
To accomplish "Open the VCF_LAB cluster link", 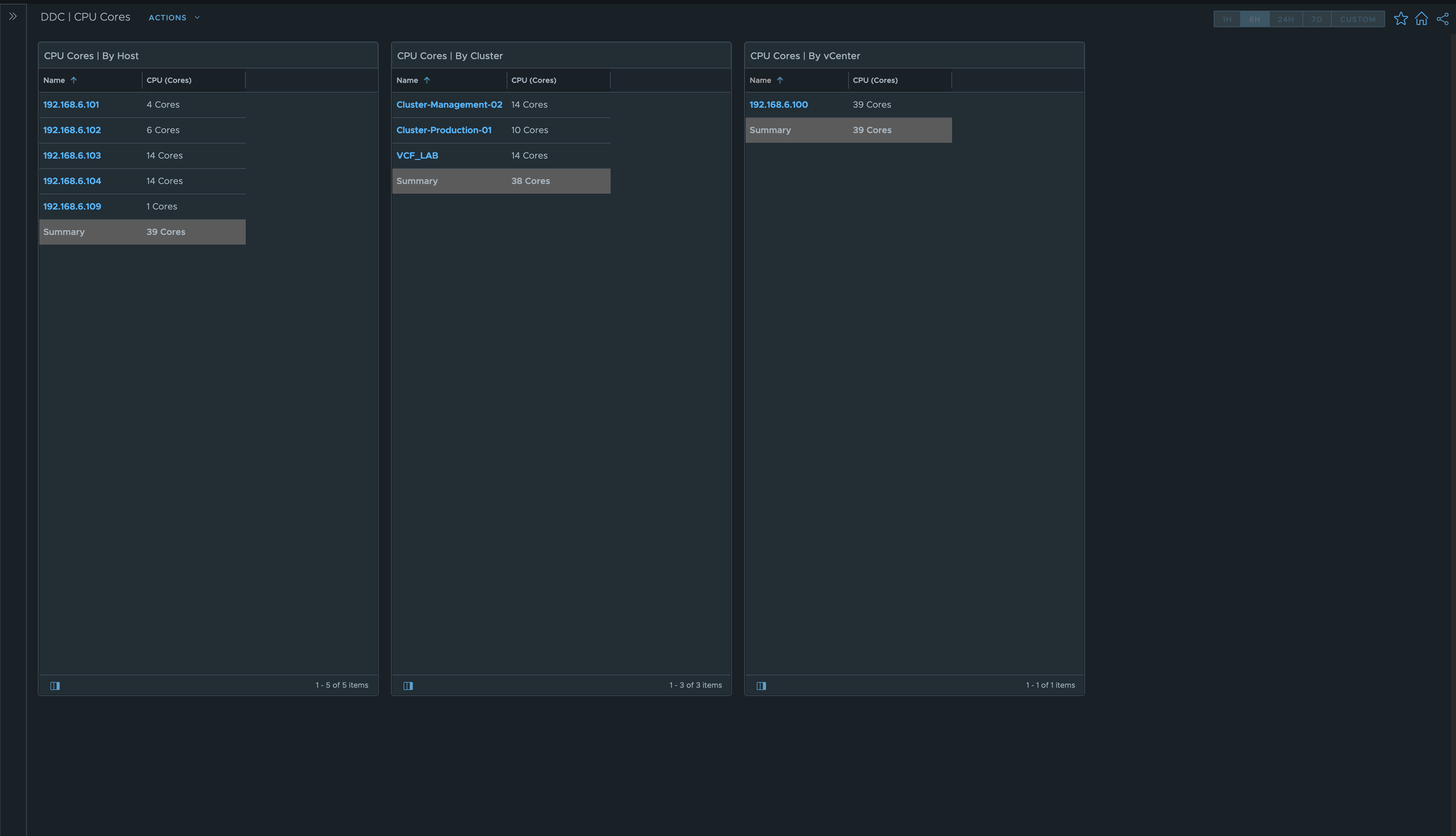I will click(x=417, y=156).
